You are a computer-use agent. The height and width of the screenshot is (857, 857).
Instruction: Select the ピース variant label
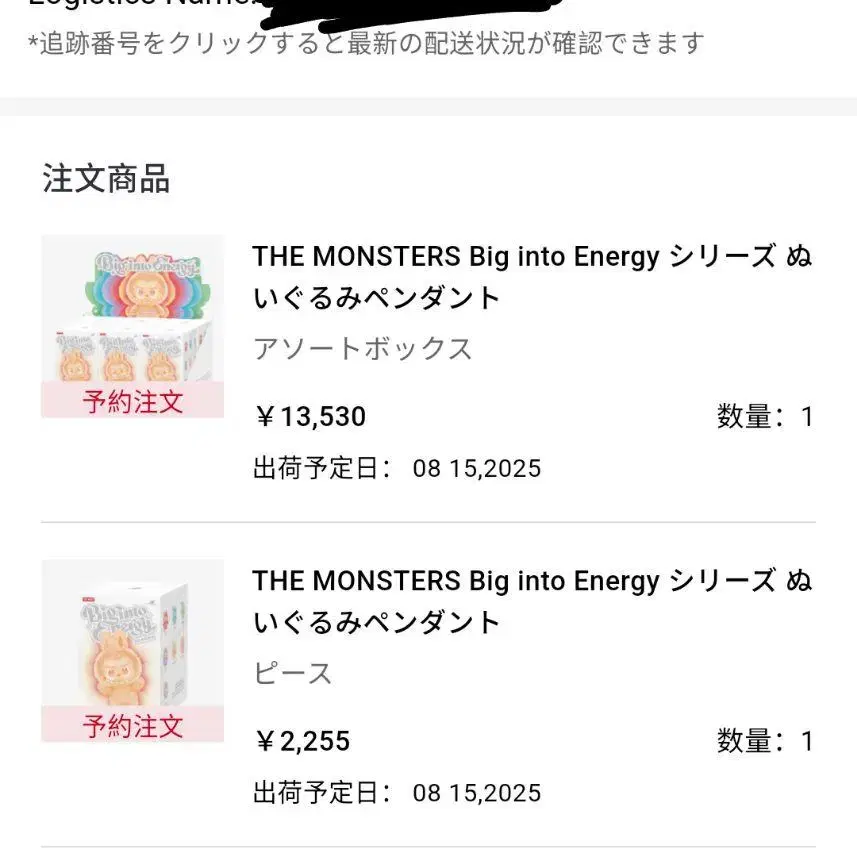[x=292, y=672]
